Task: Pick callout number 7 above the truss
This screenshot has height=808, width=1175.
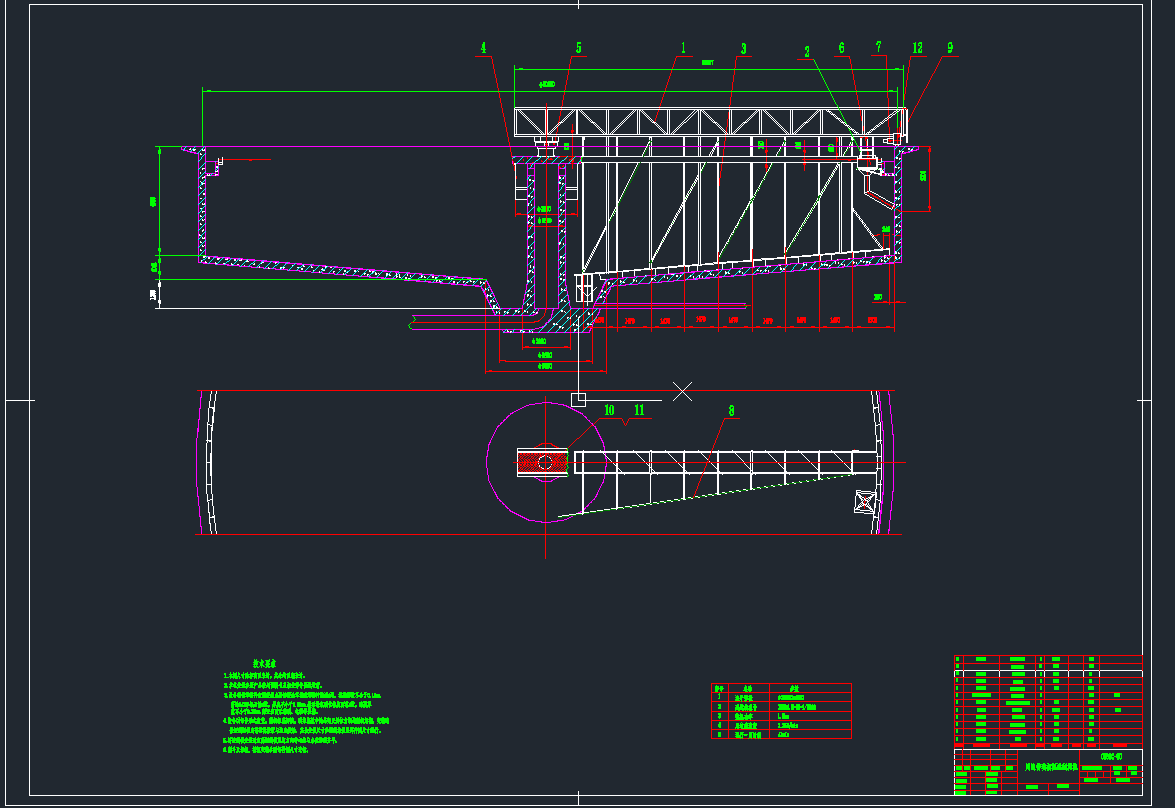Action: tap(879, 48)
